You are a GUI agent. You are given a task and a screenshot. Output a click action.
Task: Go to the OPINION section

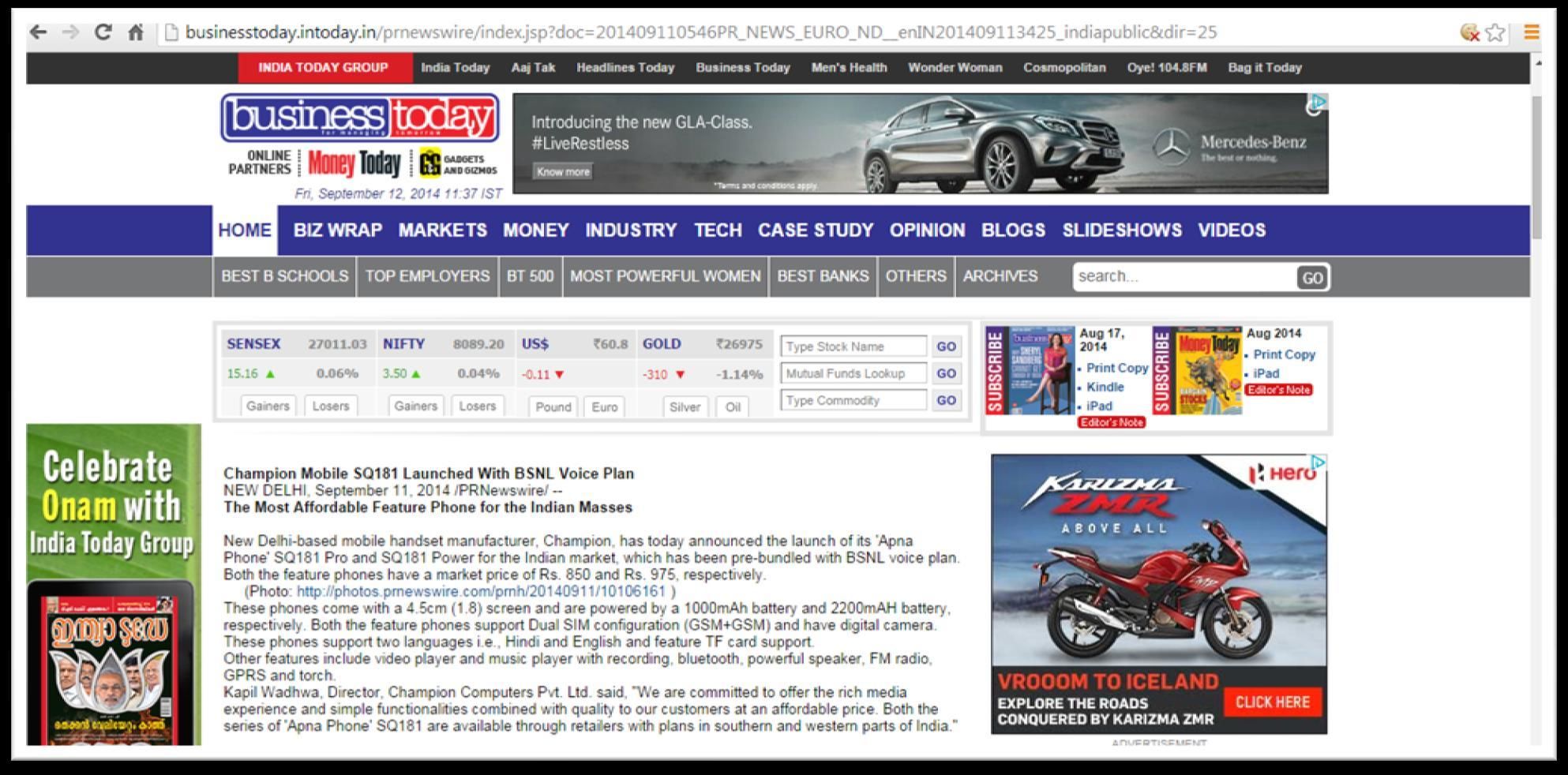click(x=927, y=230)
